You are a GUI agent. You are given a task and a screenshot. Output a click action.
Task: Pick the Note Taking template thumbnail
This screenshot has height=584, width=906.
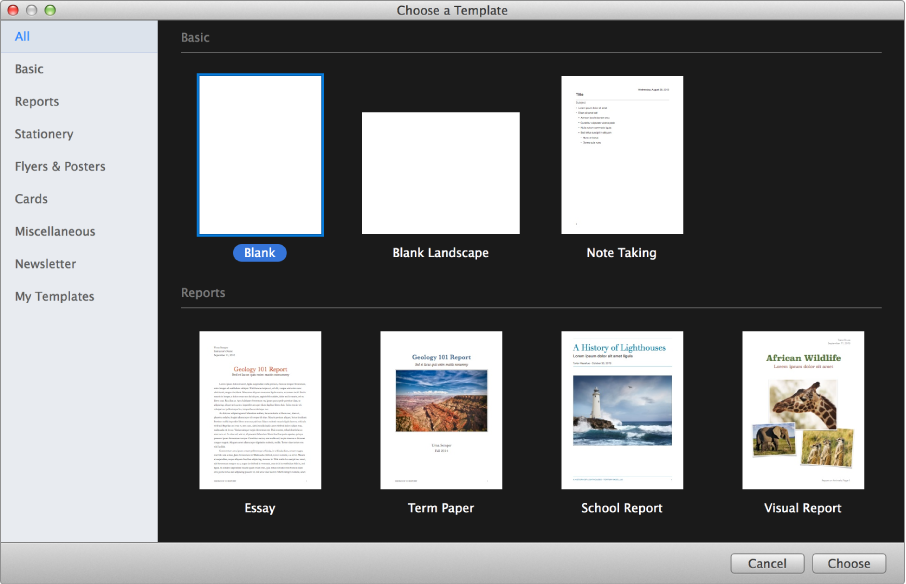click(x=622, y=155)
